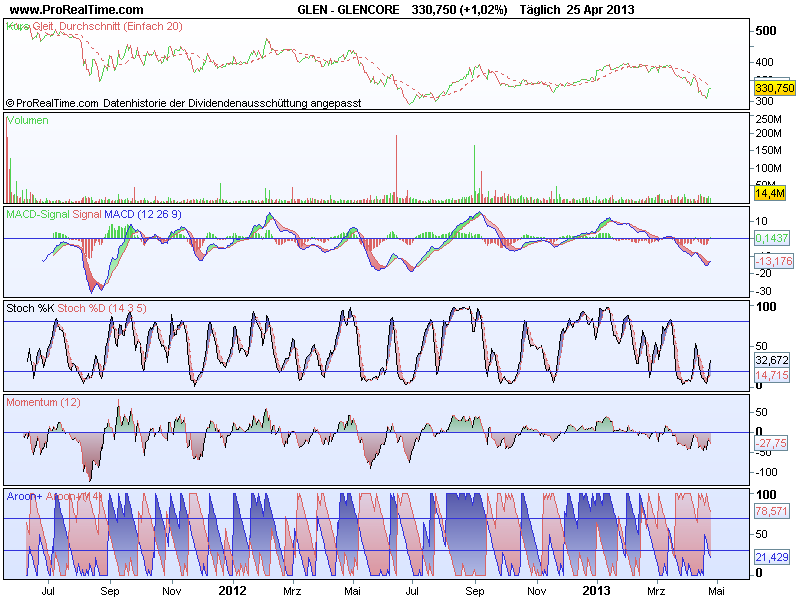Click the 78,571 Aroon value box

point(771,511)
